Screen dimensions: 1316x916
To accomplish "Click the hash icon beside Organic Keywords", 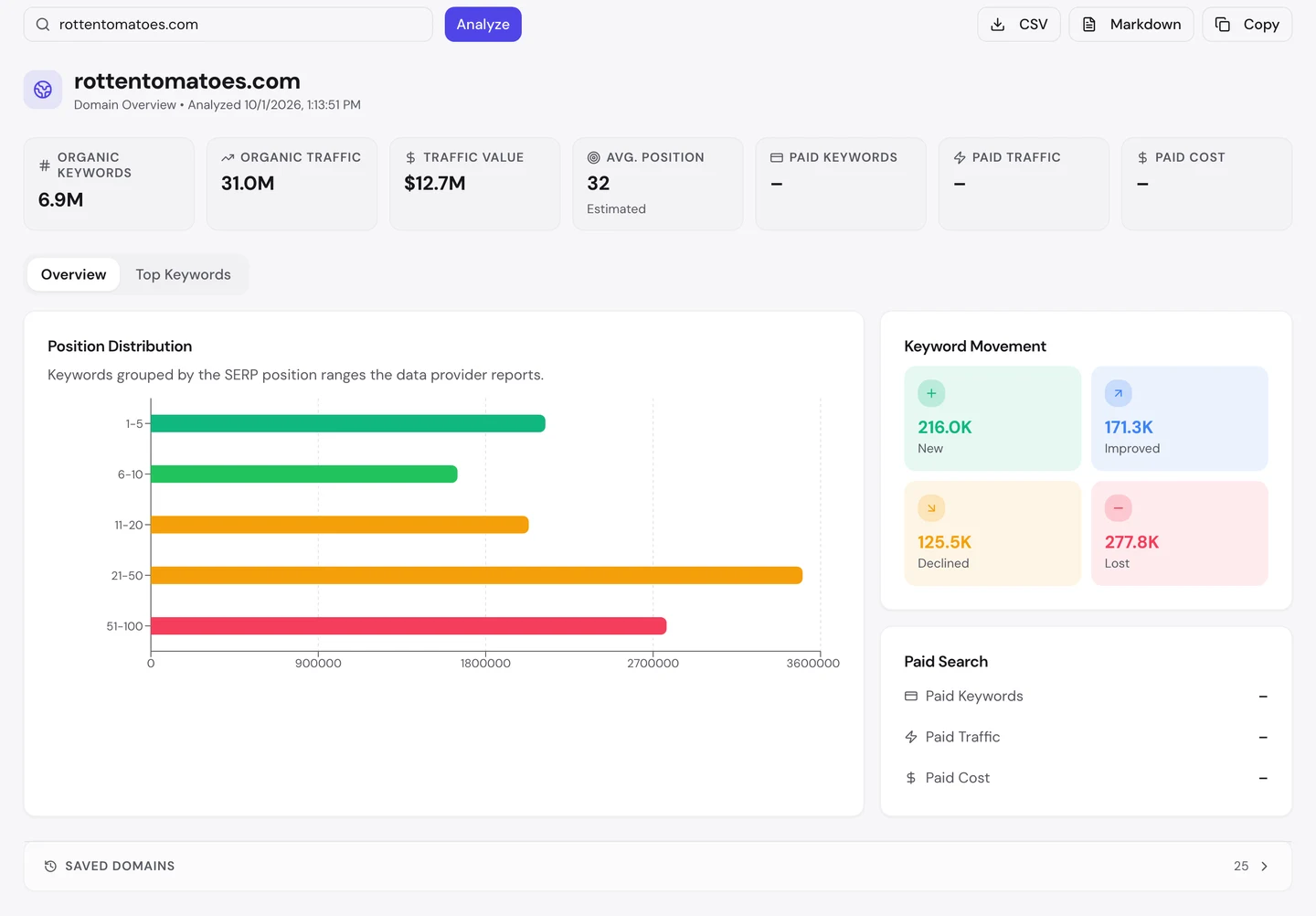I will tap(45, 165).
